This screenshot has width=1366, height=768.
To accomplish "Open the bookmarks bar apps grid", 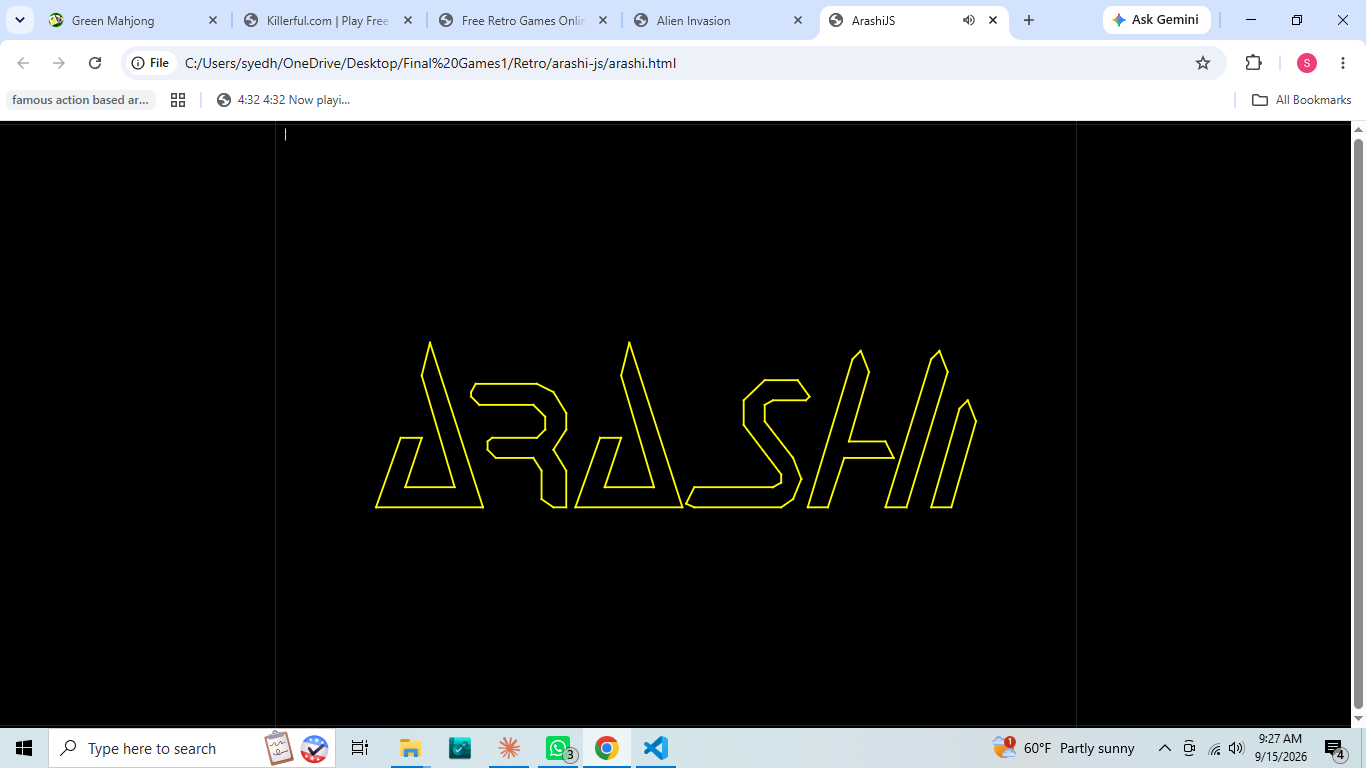I will pos(178,100).
